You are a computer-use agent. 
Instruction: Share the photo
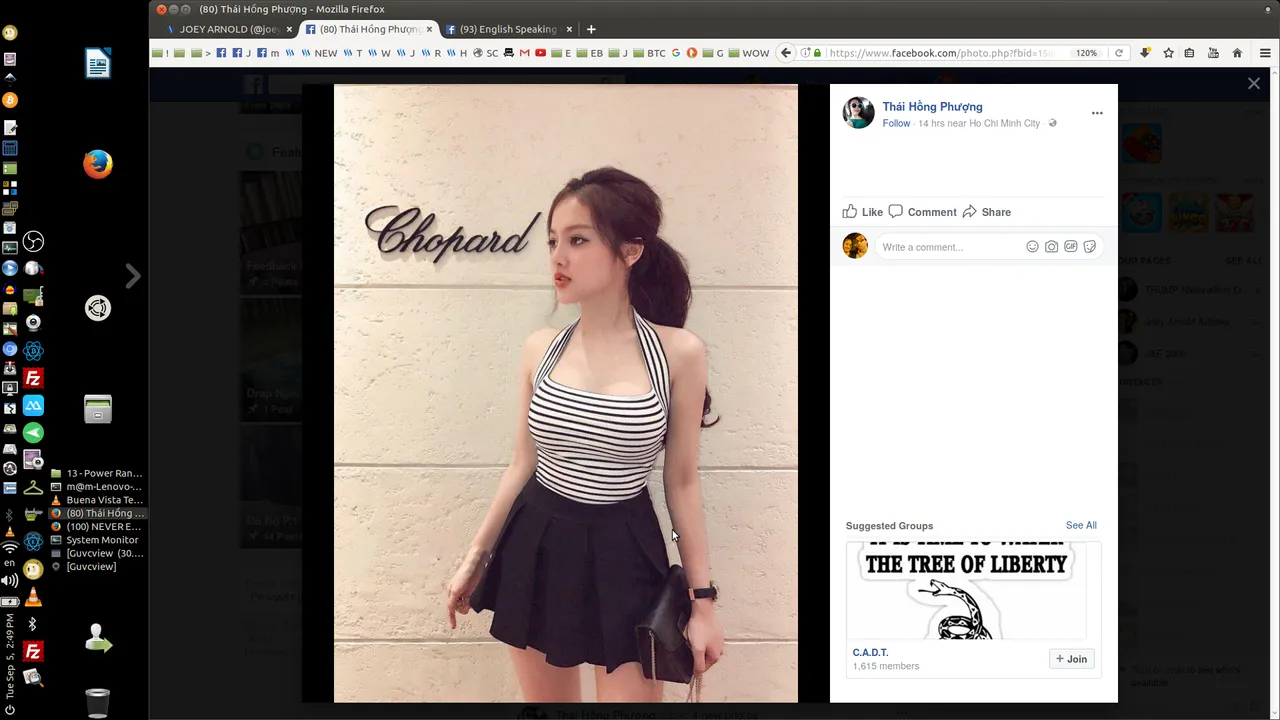click(986, 212)
